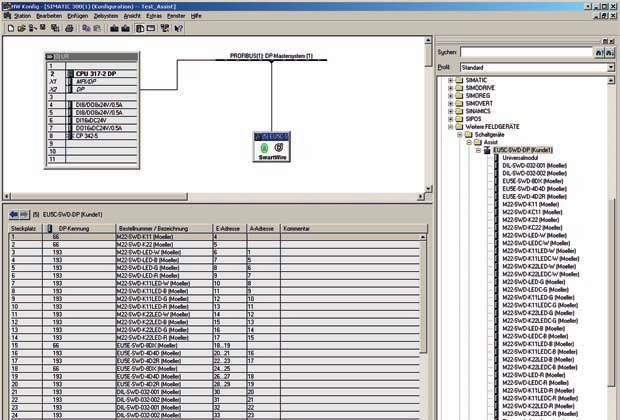Select table row M22-SWD-K11 (Moeller) slot 1
620x420 pixels.
coord(214,237)
